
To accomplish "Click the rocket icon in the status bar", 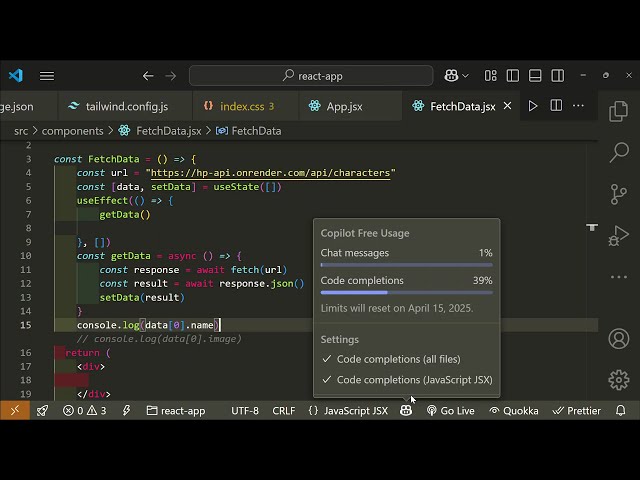I will click(42, 411).
